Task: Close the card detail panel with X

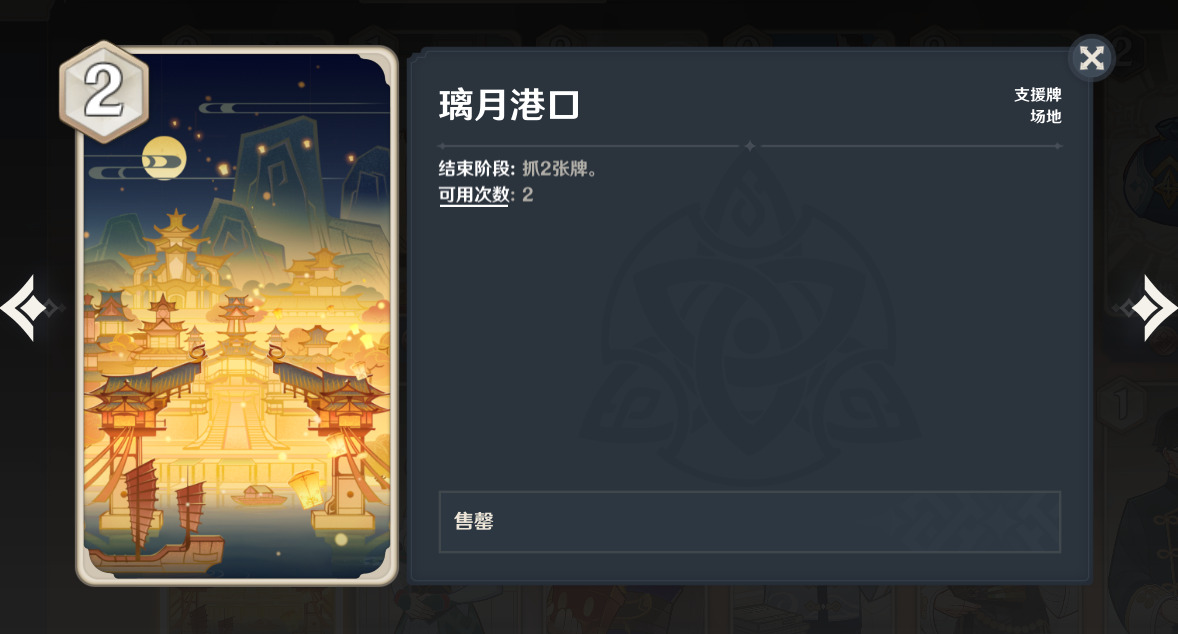Action: click(x=1092, y=58)
